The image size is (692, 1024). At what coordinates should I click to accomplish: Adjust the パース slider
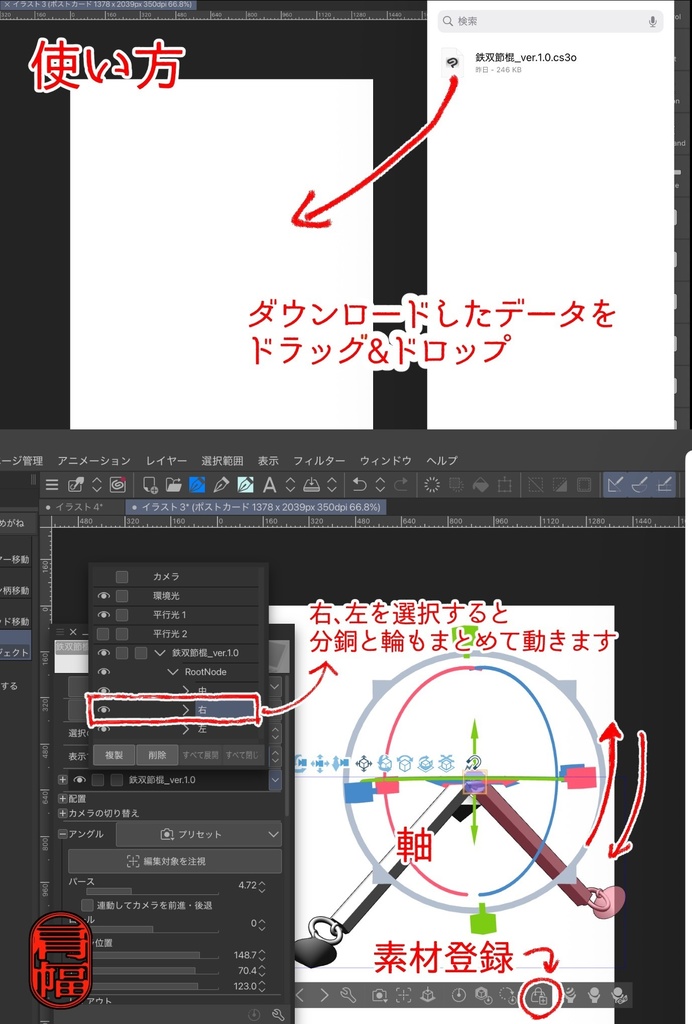(152, 891)
